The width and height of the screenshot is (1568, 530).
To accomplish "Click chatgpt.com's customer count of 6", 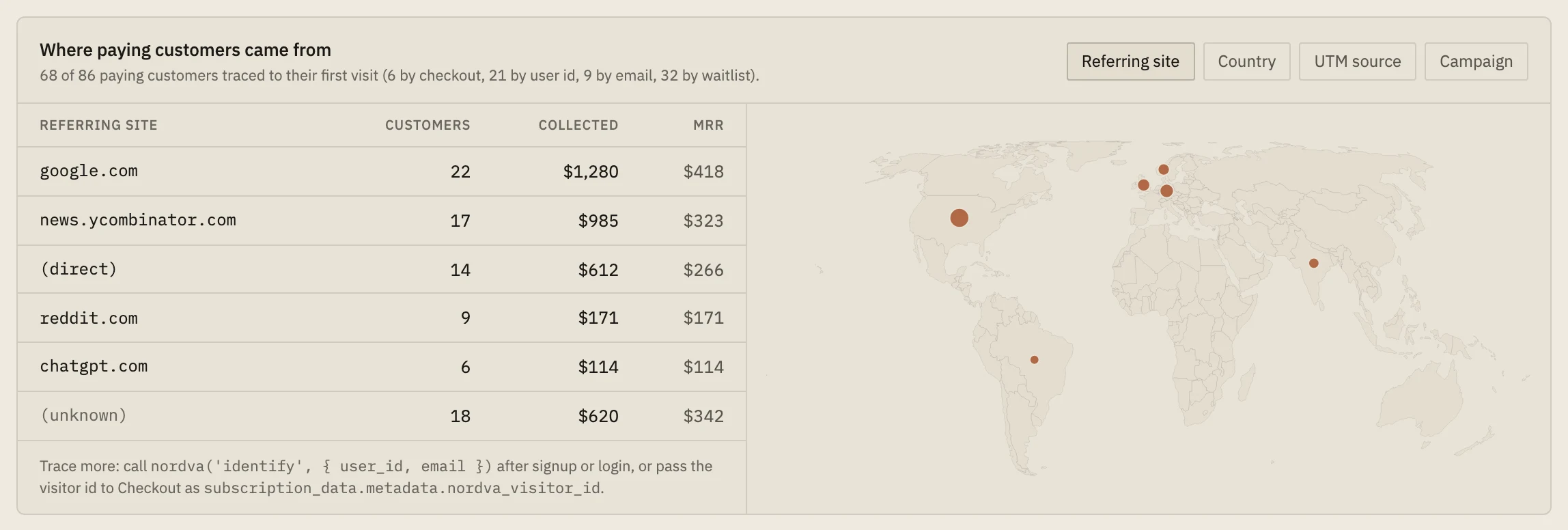I will click(x=466, y=367).
